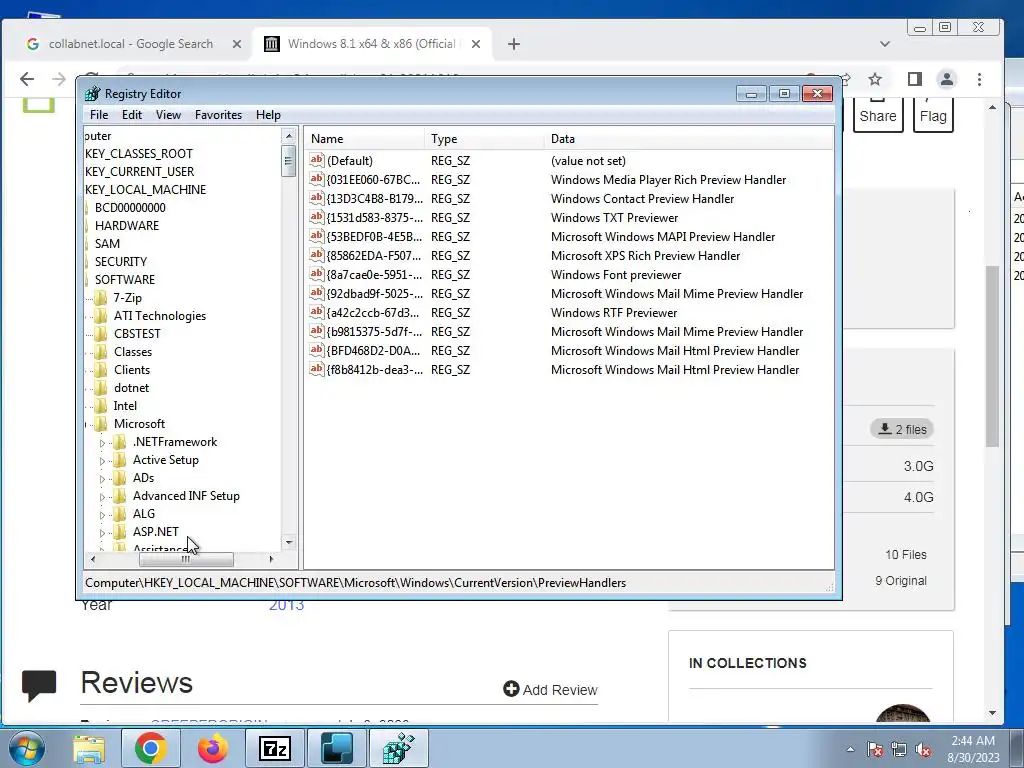
Task: Sort values by the Data column header
Action: tap(688, 138)
